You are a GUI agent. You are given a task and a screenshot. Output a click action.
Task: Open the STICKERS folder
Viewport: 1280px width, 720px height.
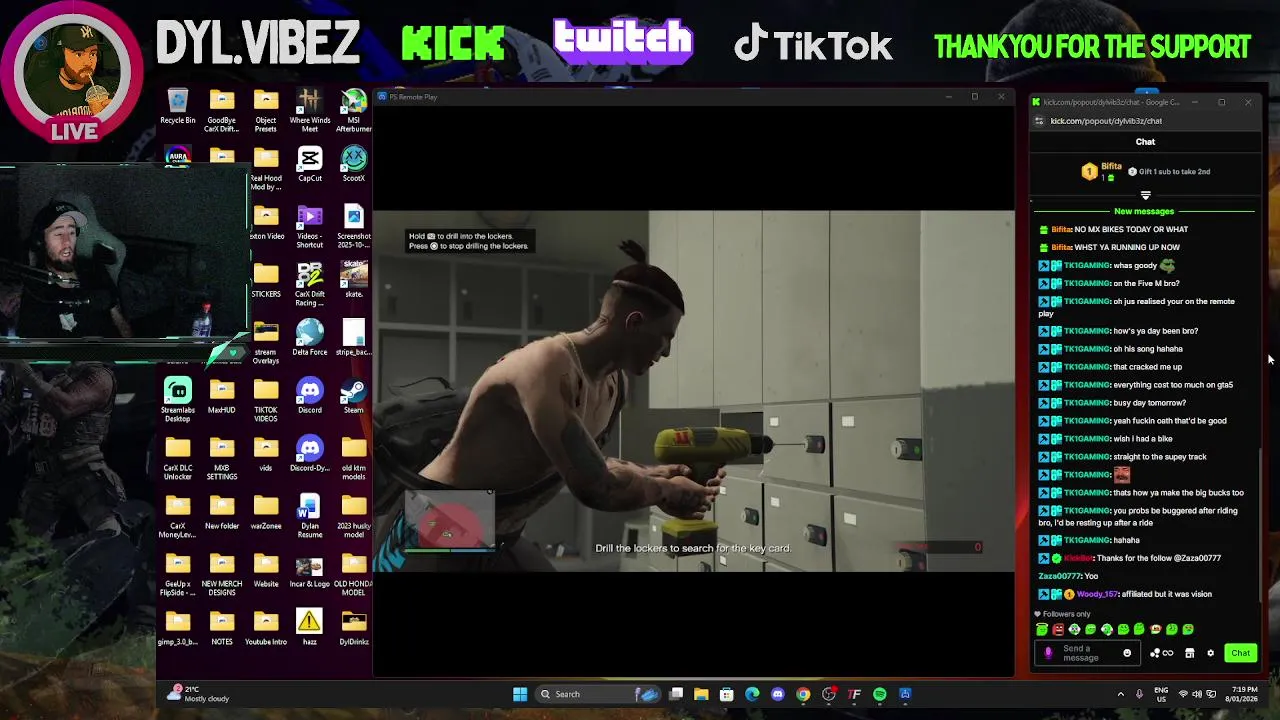(x=266, y=280)
